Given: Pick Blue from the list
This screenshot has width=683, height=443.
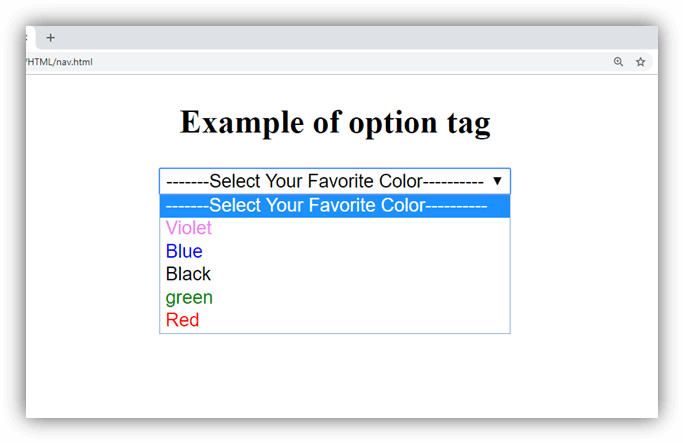Looking at the screenshot, I should pyautogui.click(x=184, y=251).
